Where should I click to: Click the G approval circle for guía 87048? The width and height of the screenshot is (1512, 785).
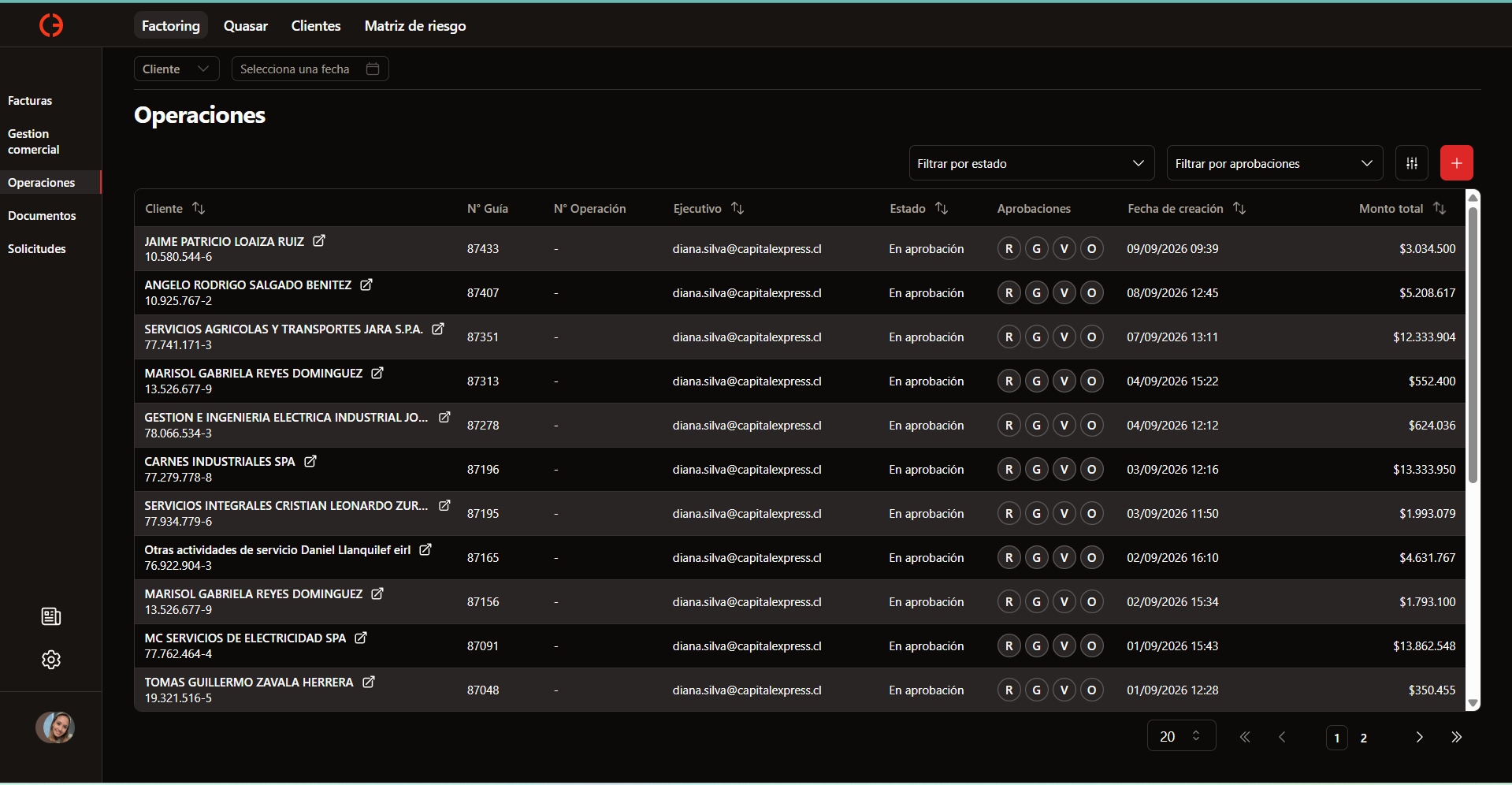click(1037, 690)
